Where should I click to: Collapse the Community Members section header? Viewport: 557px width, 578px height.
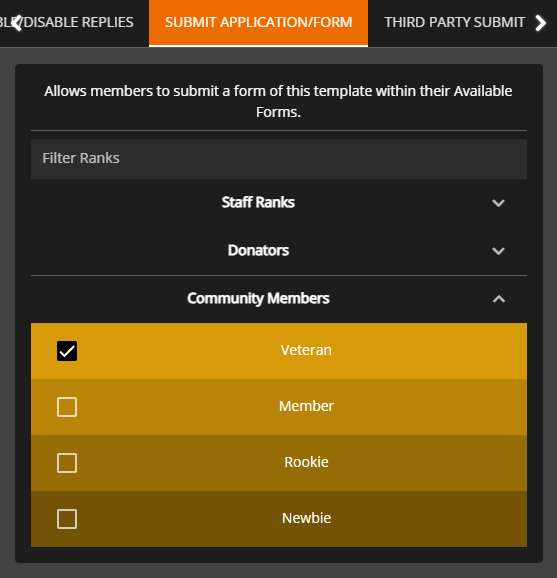tap(279, 299)
